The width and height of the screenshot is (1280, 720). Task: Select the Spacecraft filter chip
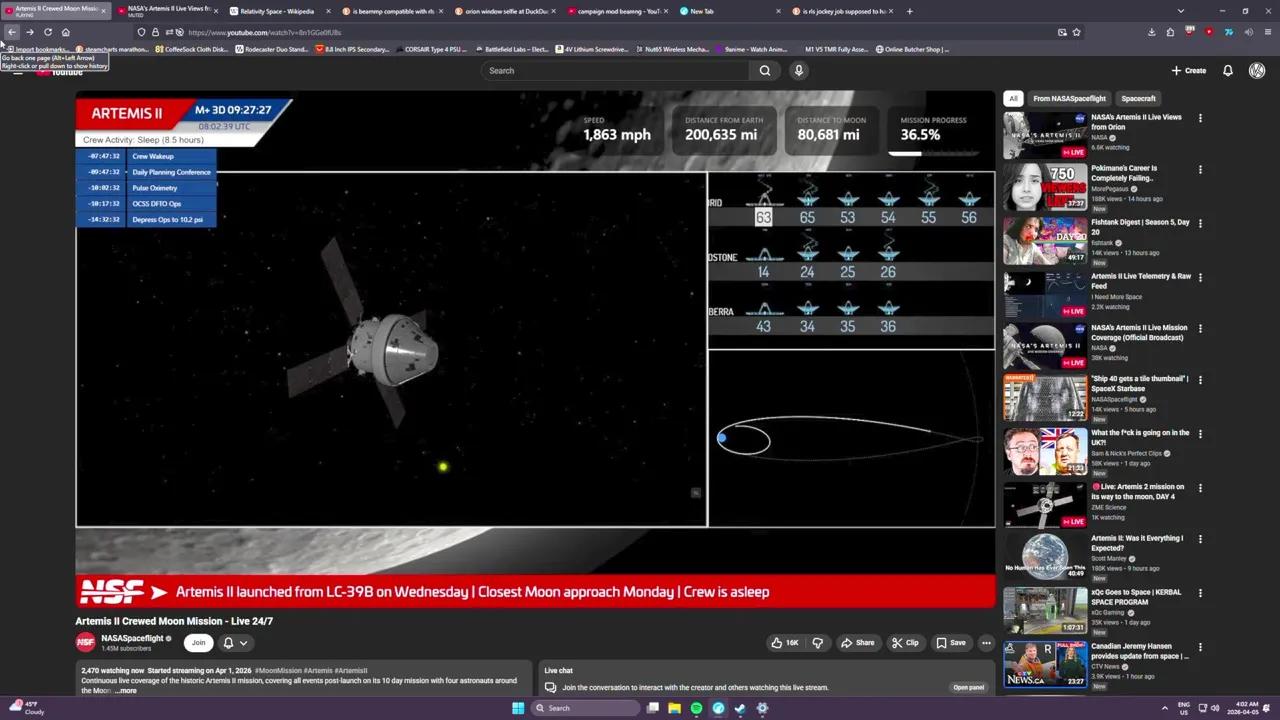click(1138, 99)
